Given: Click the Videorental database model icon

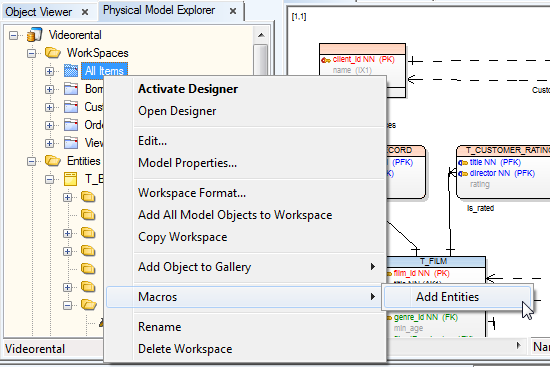Looking at the screenshot, I should [34, 35].
